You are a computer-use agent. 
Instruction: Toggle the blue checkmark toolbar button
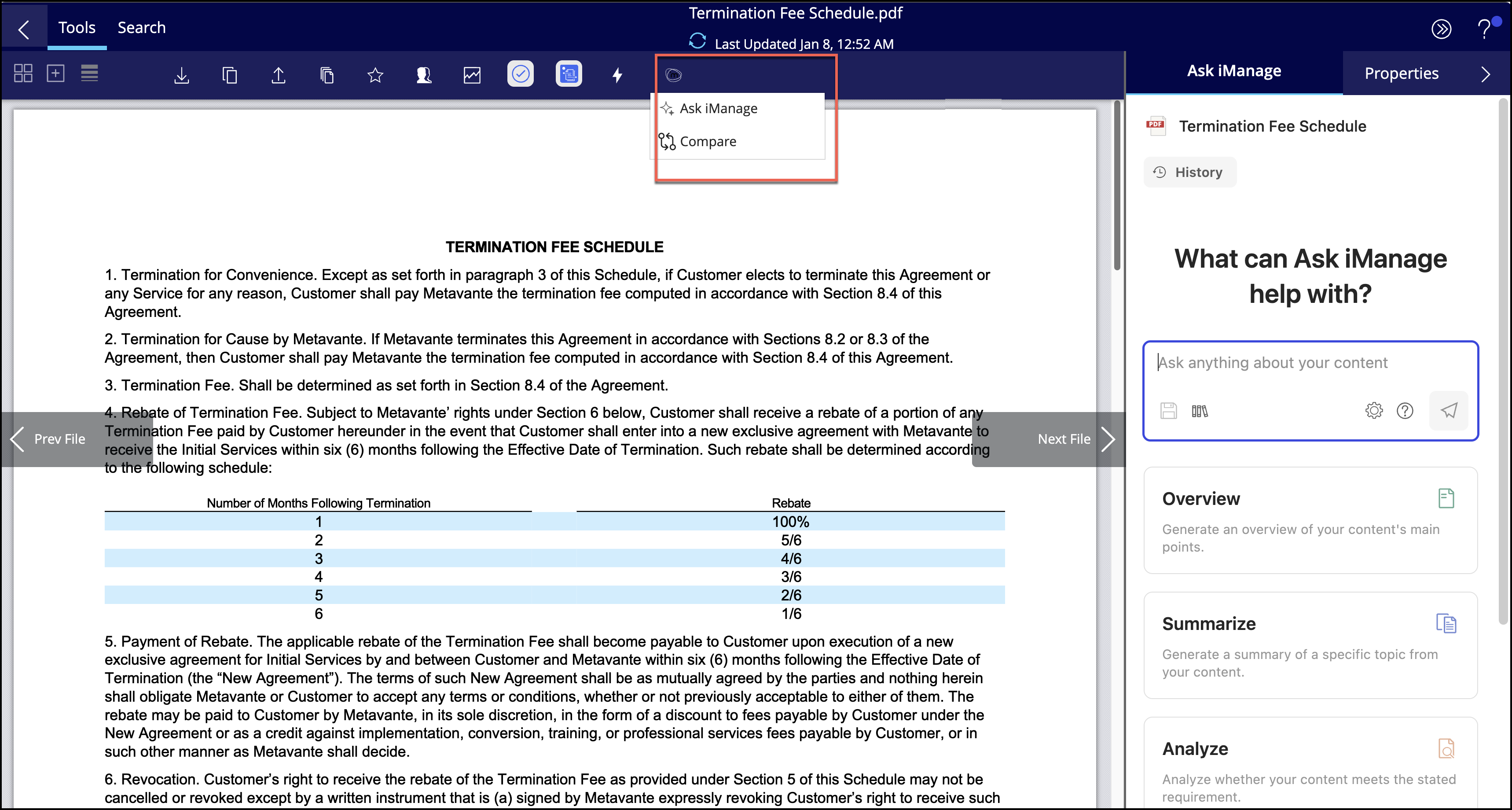tap(521, 74)
